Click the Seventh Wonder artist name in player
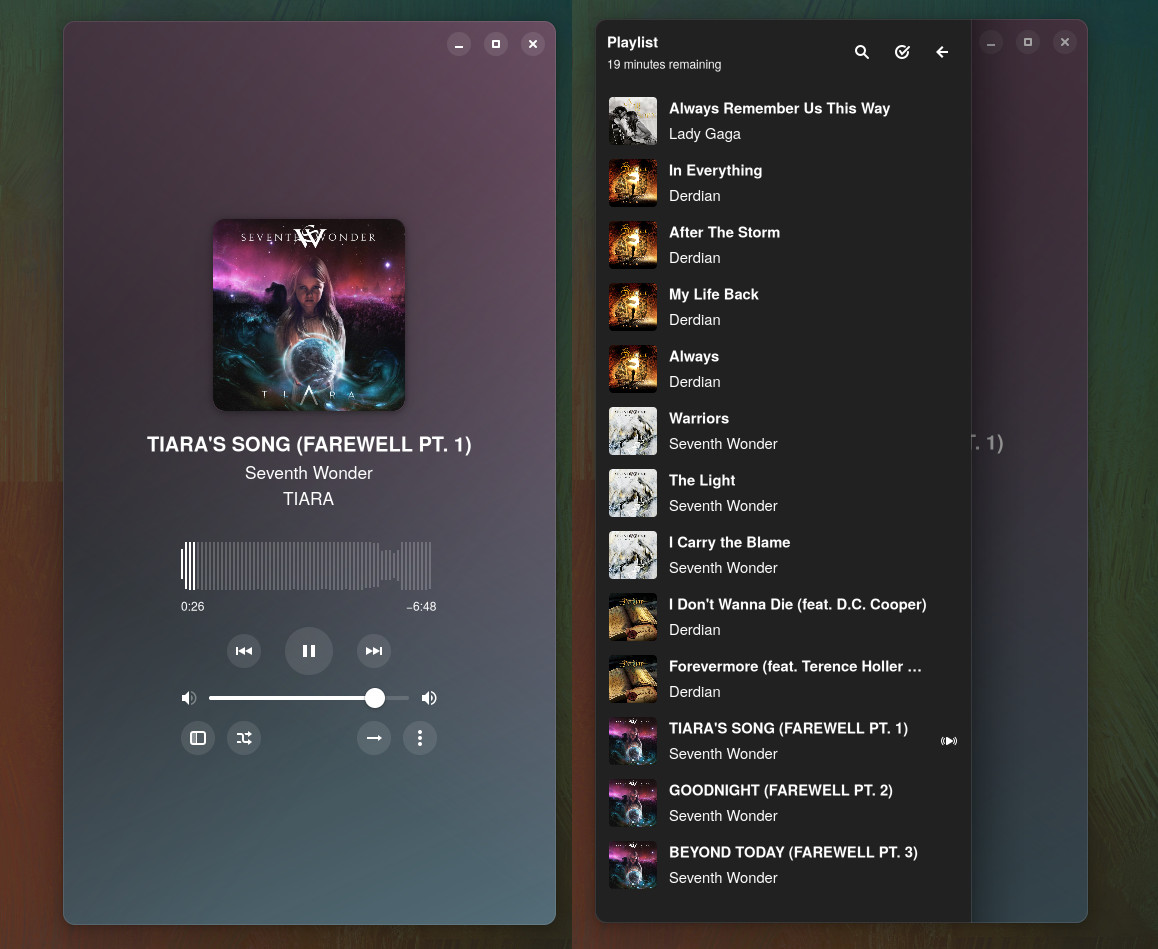 point(309,473)
